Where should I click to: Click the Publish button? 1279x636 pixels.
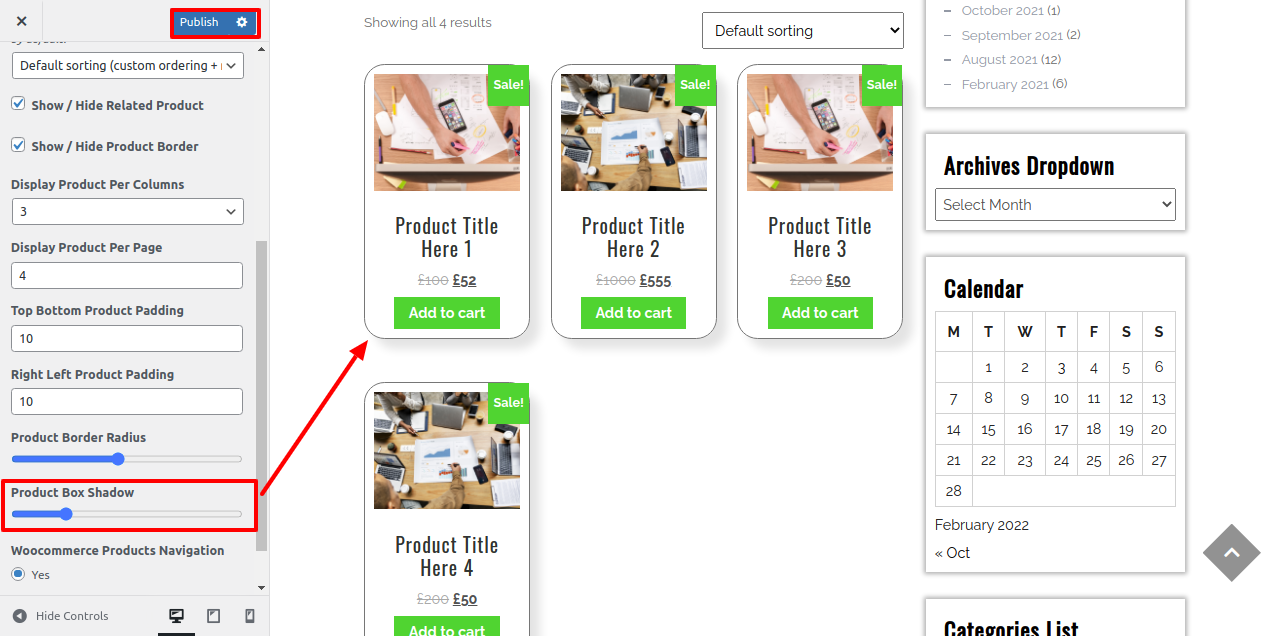200,22
